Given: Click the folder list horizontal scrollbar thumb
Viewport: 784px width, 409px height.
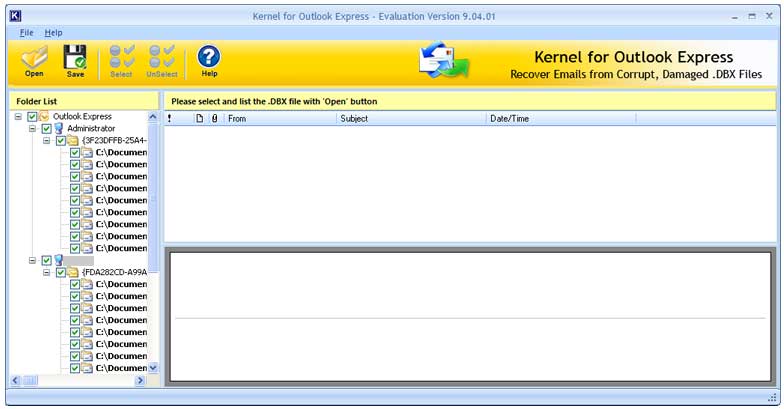Looking at the screenshot, I should pyautogui.click(x=30, y=380).
